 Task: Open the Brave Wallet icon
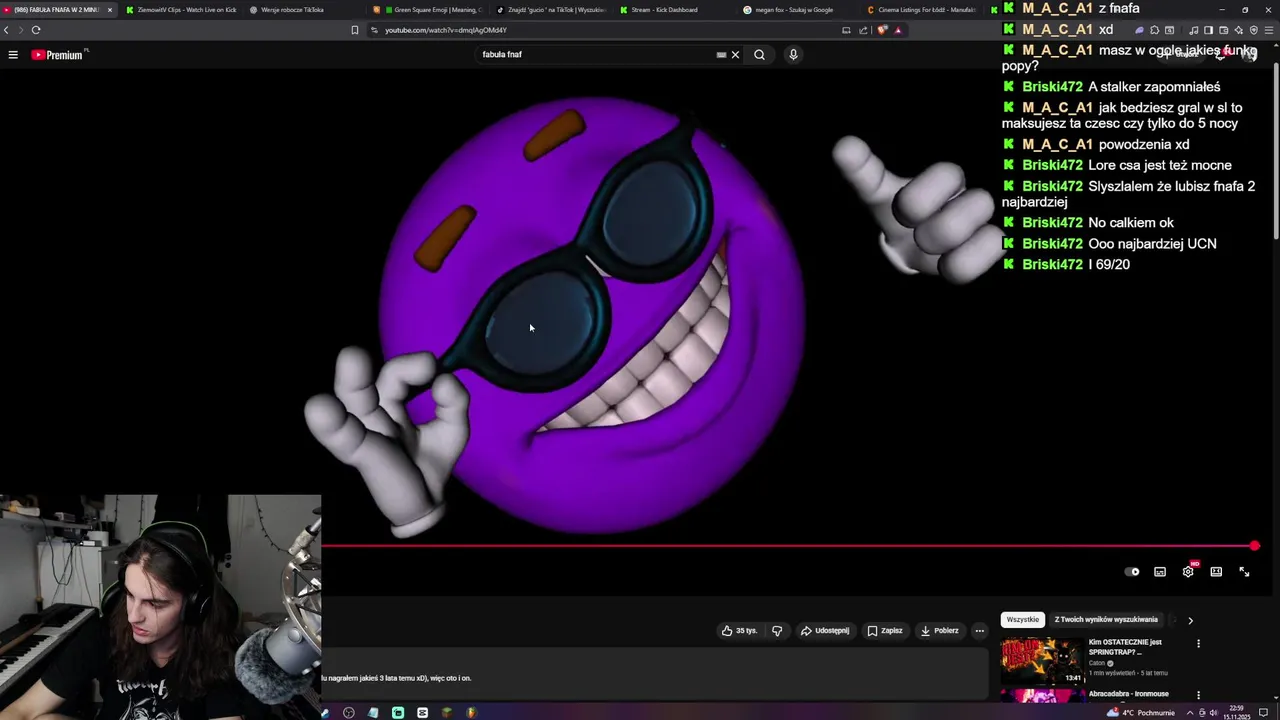[x=1223, y=30]
